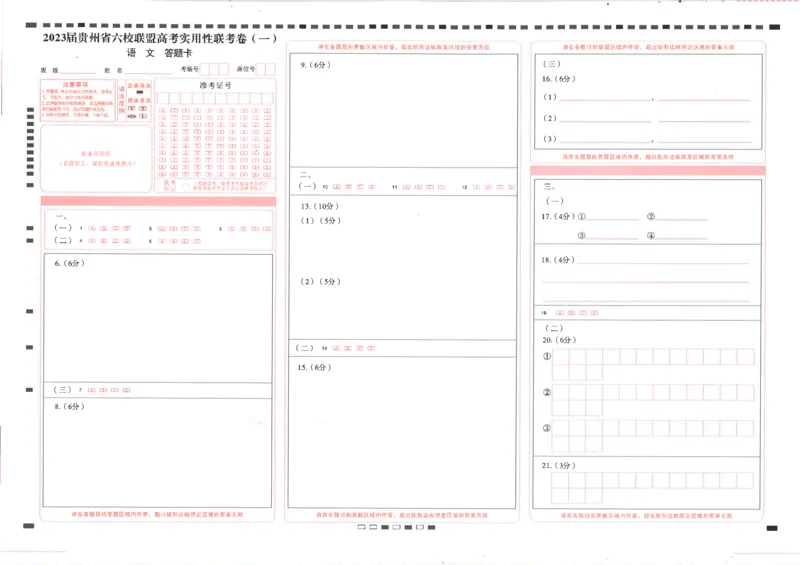Fill bubble B for question 5
The height and width of the screenshot is (565, 800).
pos(173,241)
